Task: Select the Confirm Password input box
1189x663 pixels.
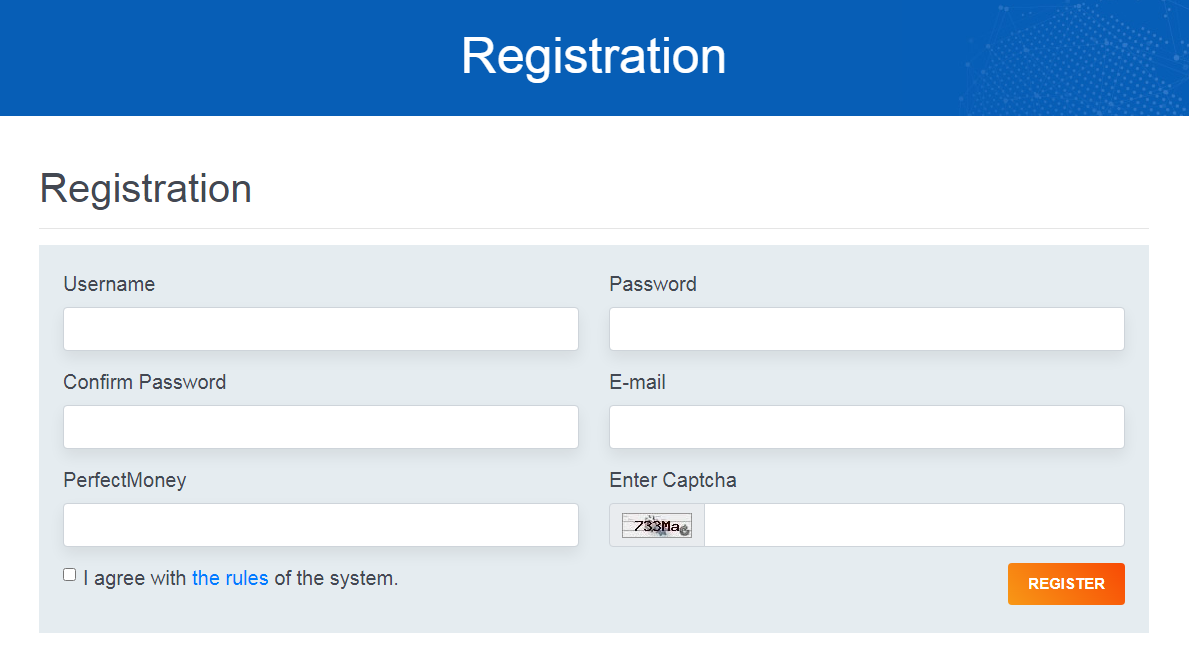Action: coord(321,426)
